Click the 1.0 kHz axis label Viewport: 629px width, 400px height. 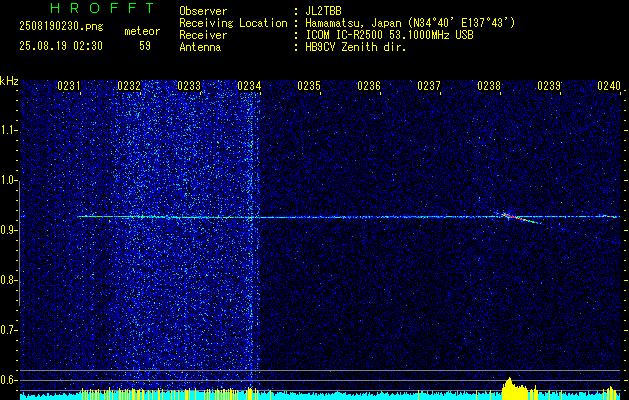coord(8,180)
